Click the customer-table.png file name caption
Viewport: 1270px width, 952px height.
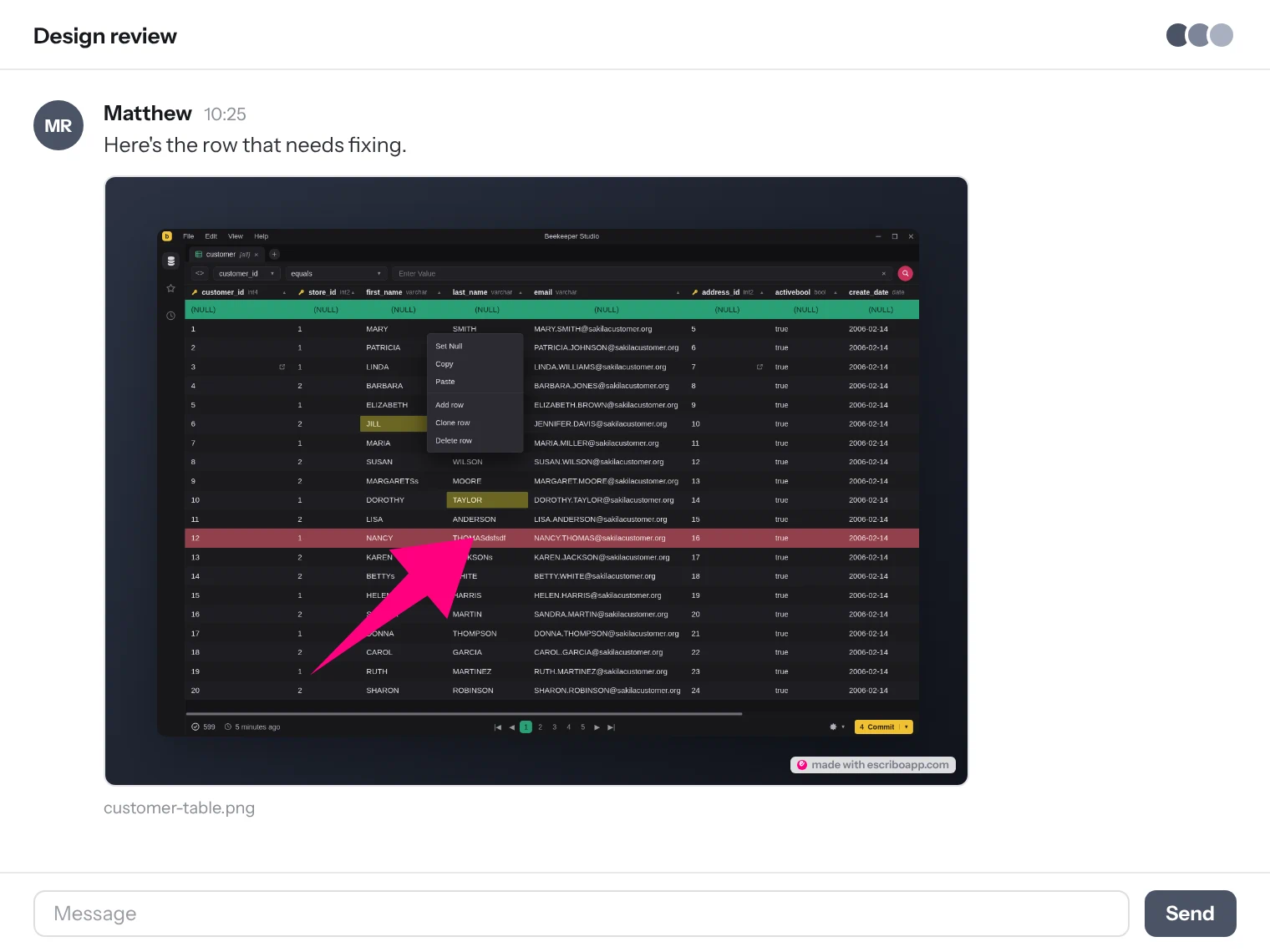[179, 808]
